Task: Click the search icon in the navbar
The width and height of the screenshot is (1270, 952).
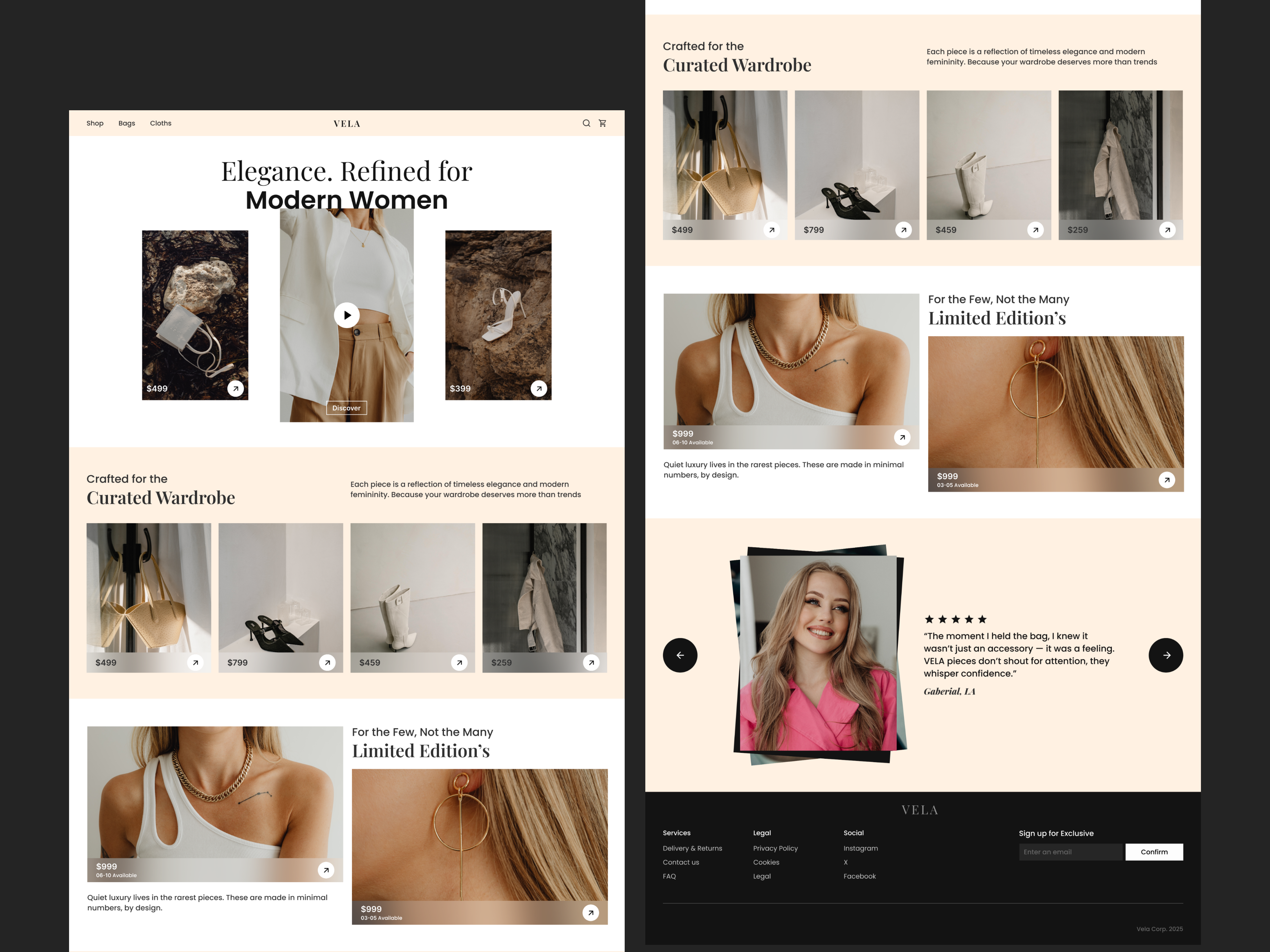Action: pyautogui.click(x=586, y=123)
